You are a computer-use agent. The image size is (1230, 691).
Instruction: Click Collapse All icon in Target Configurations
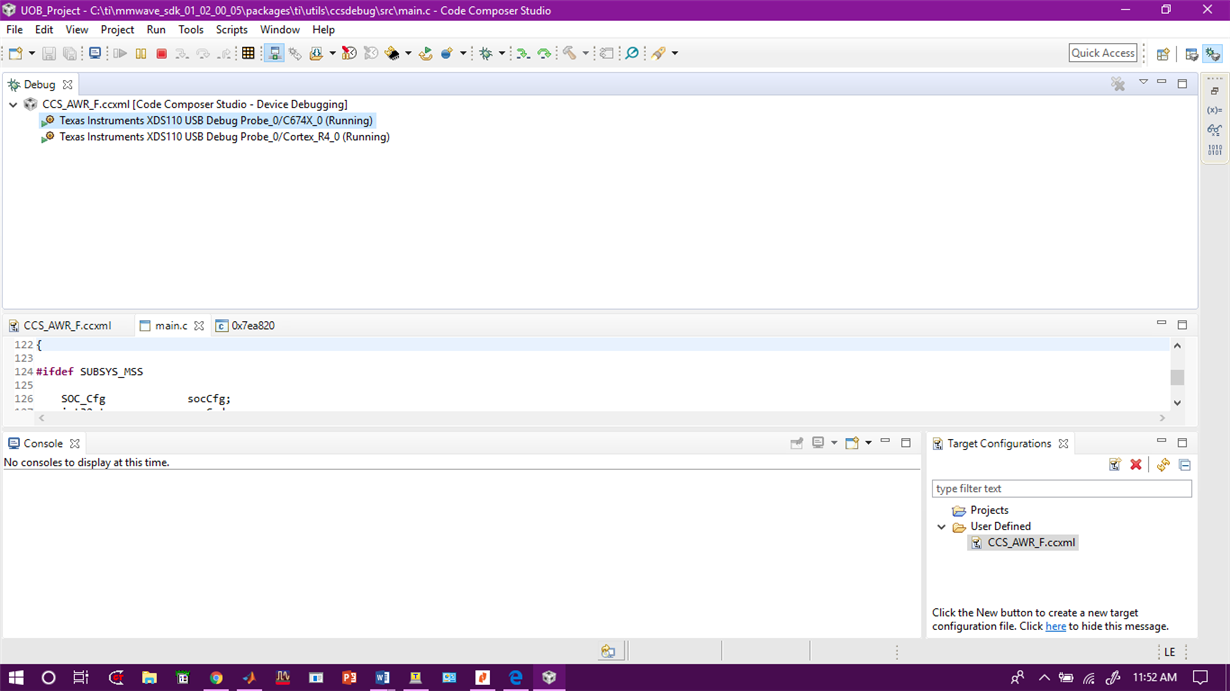coord(1185,465)
